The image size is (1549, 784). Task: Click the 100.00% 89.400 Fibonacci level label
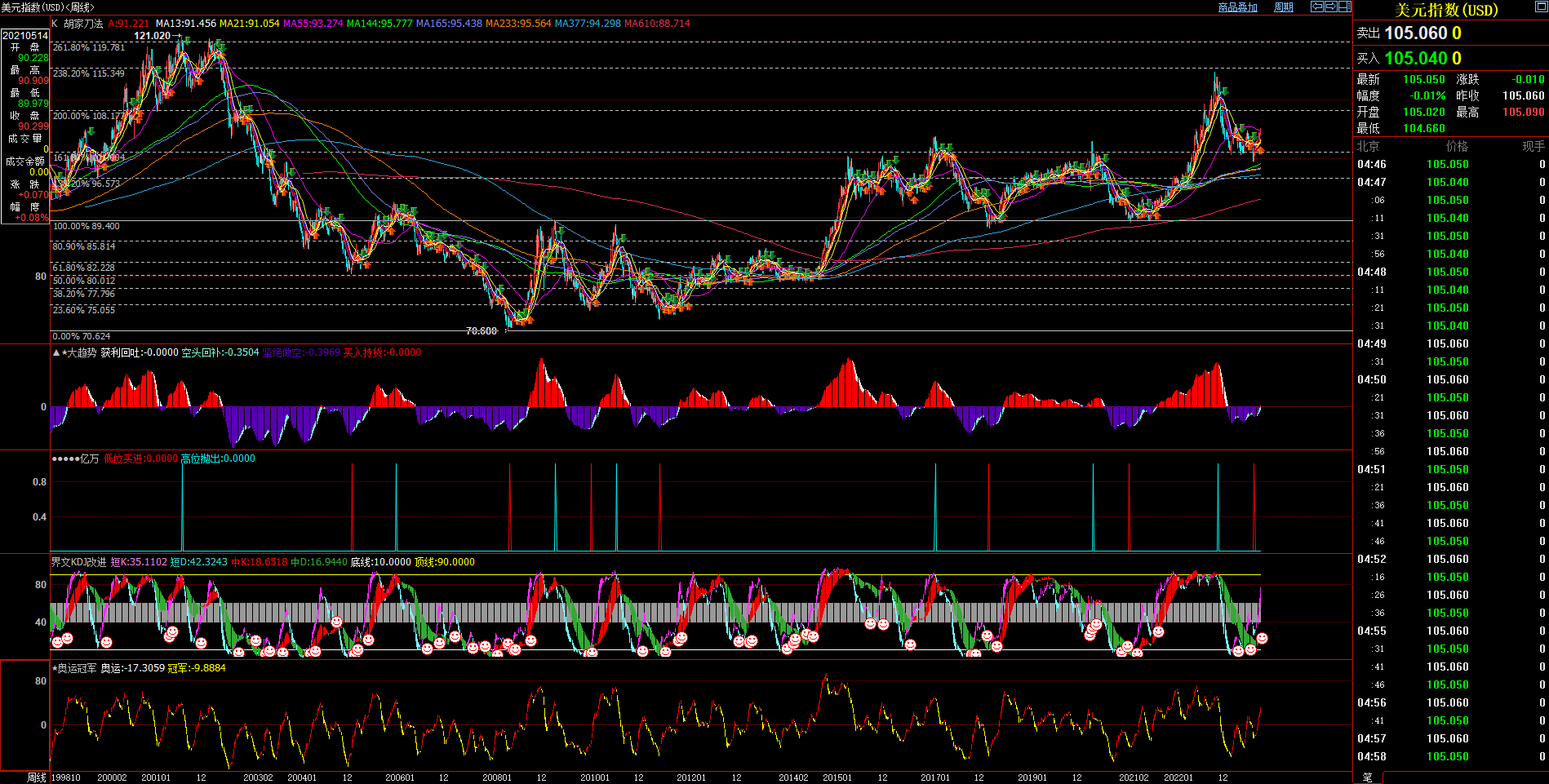[86, 226]
